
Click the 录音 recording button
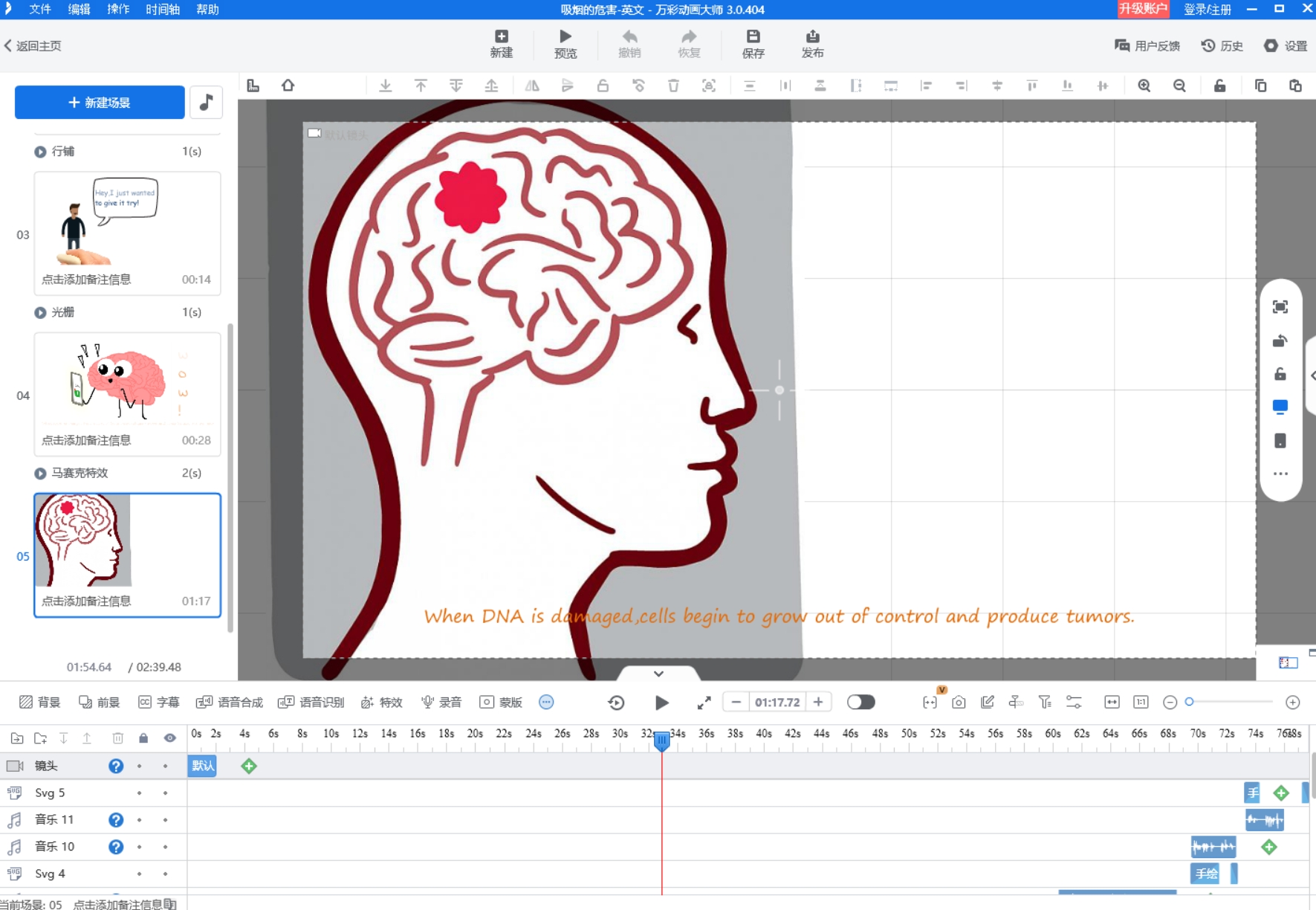coord(441,703)
